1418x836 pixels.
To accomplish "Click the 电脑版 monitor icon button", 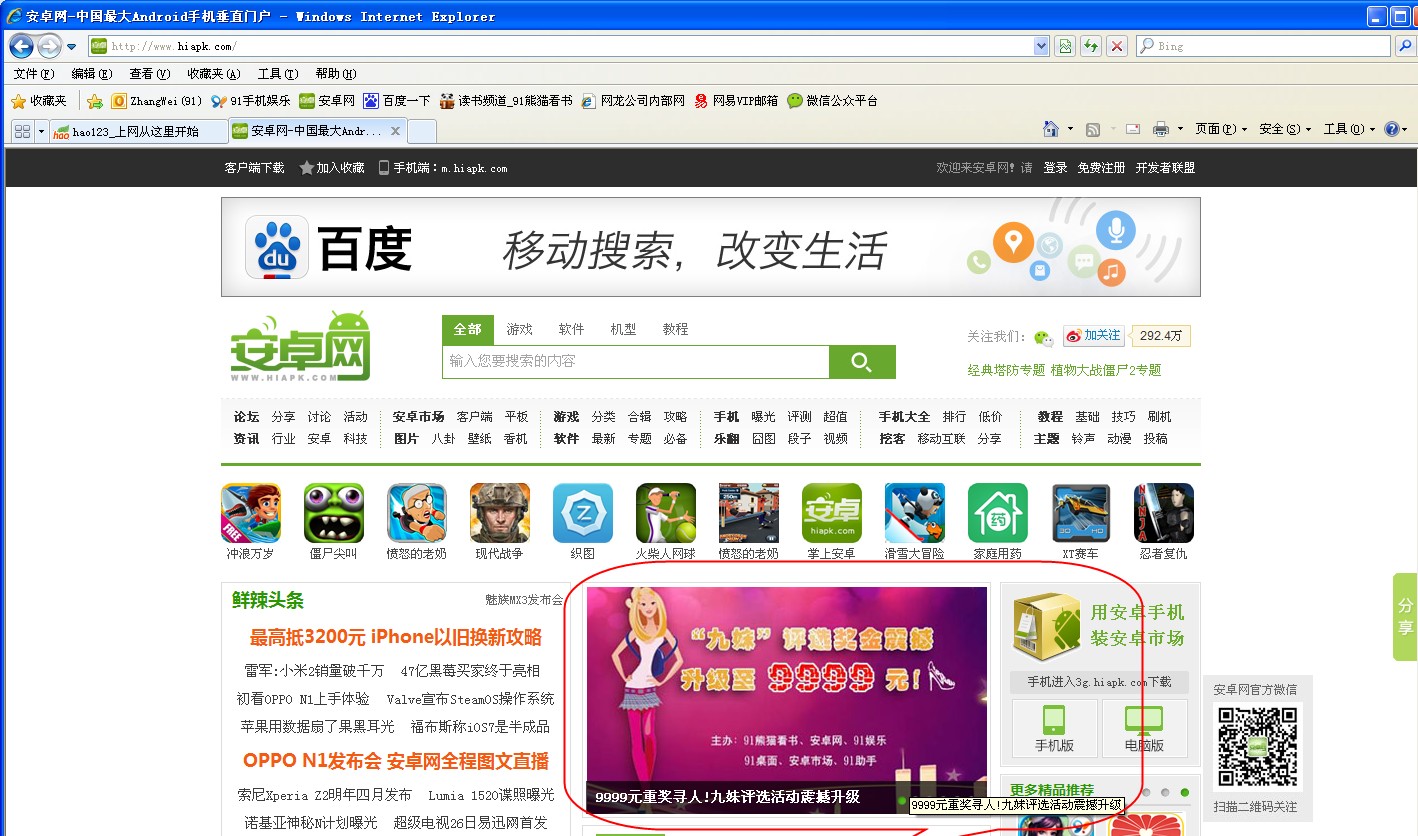I will [1144, 729].
